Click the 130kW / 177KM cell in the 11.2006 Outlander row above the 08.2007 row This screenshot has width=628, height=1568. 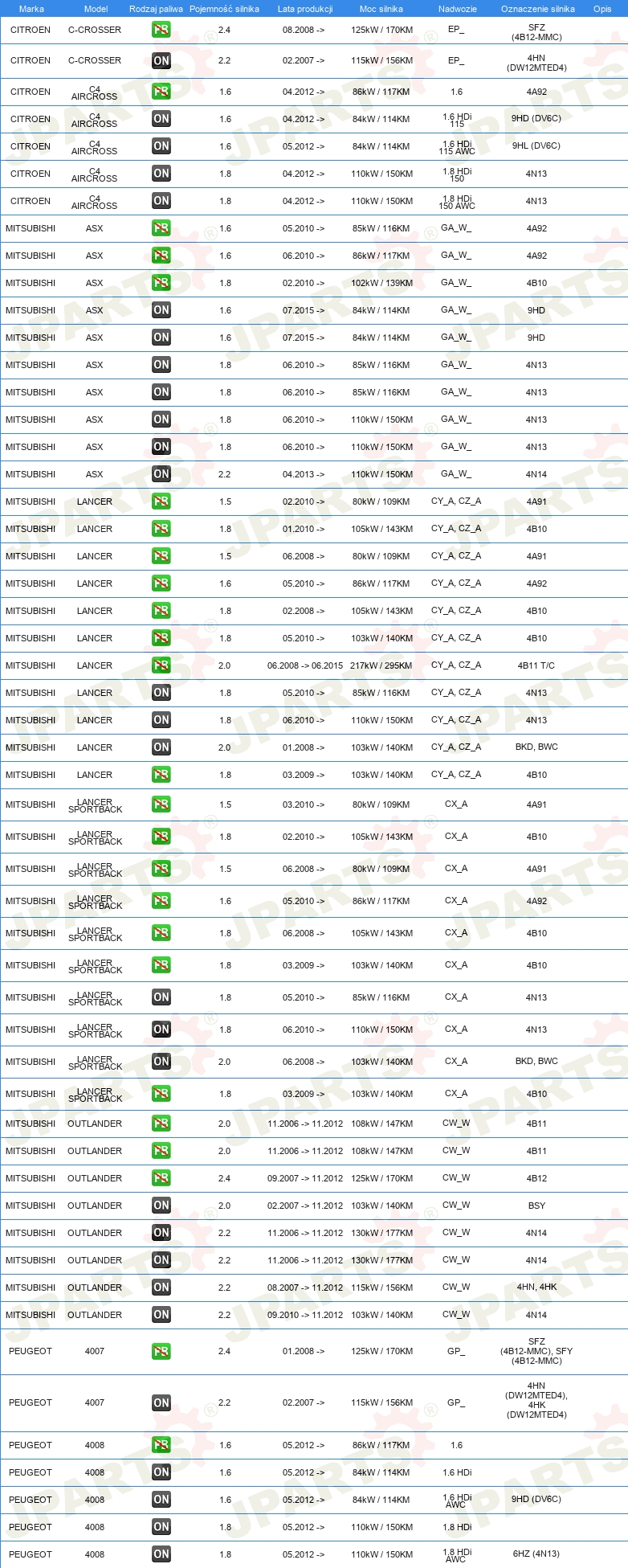(381, 1260)
